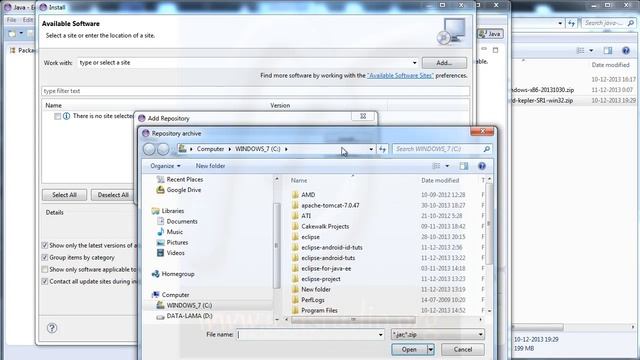Open Google Drive in navigation pane
Viewport: 640px width, 360px height.
184,190
